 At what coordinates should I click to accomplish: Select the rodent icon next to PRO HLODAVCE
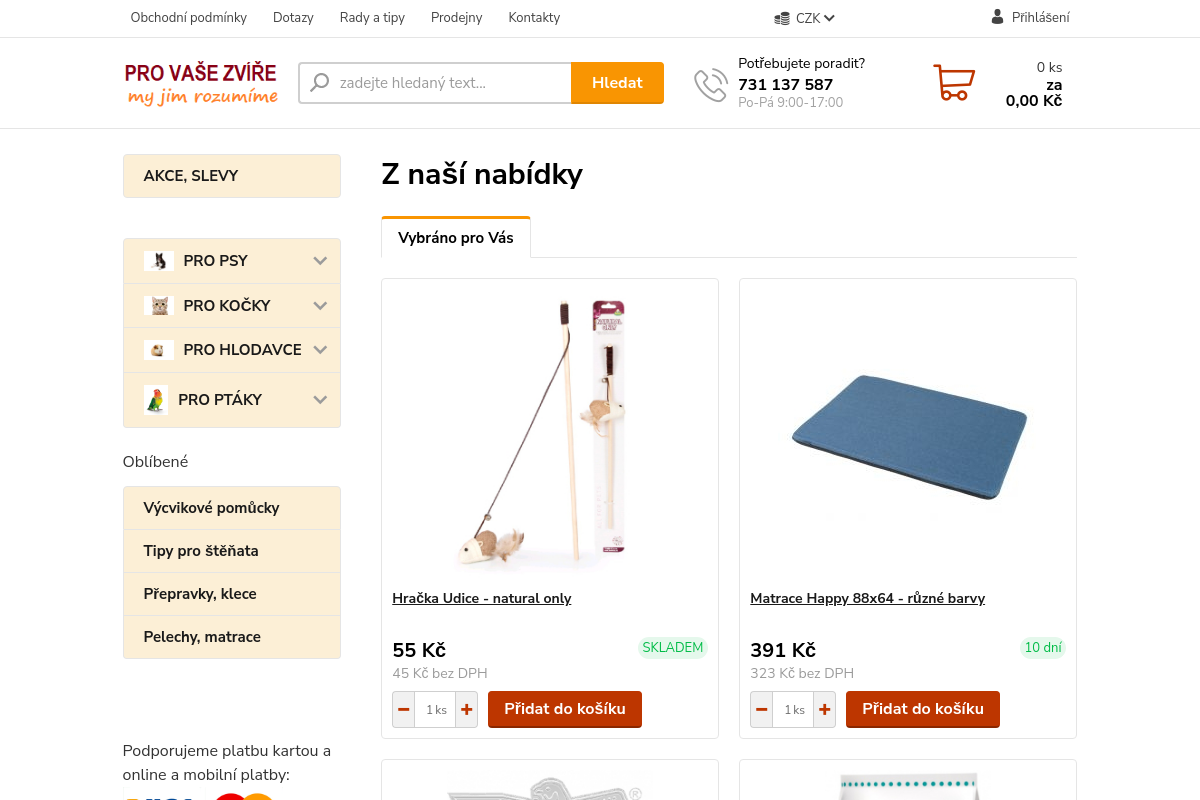159,350
